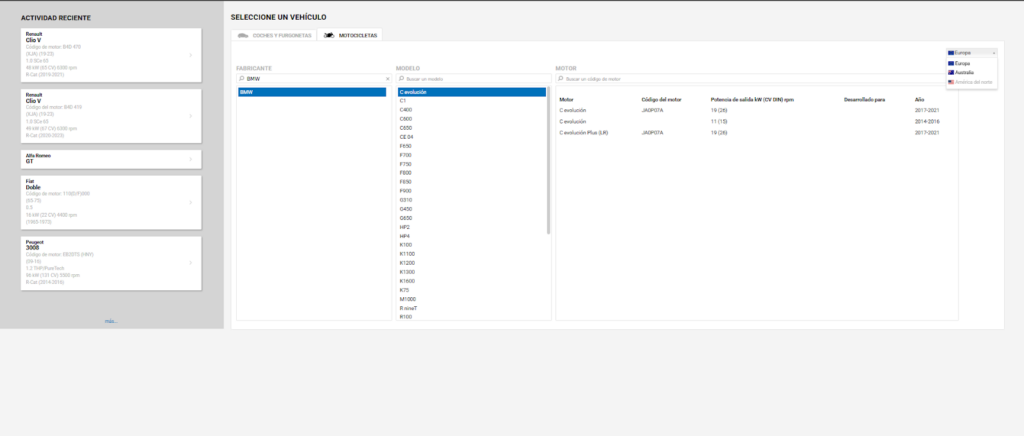
Task: Select model F900
Action: click(x=472, y=191)
